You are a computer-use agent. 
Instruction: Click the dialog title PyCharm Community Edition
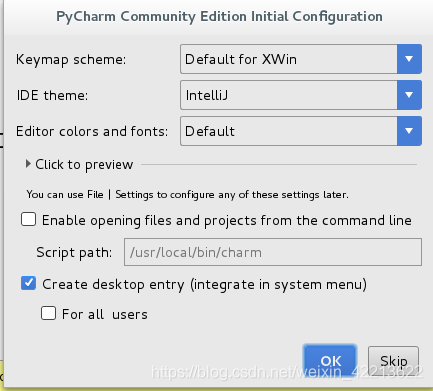coord(219,16)
